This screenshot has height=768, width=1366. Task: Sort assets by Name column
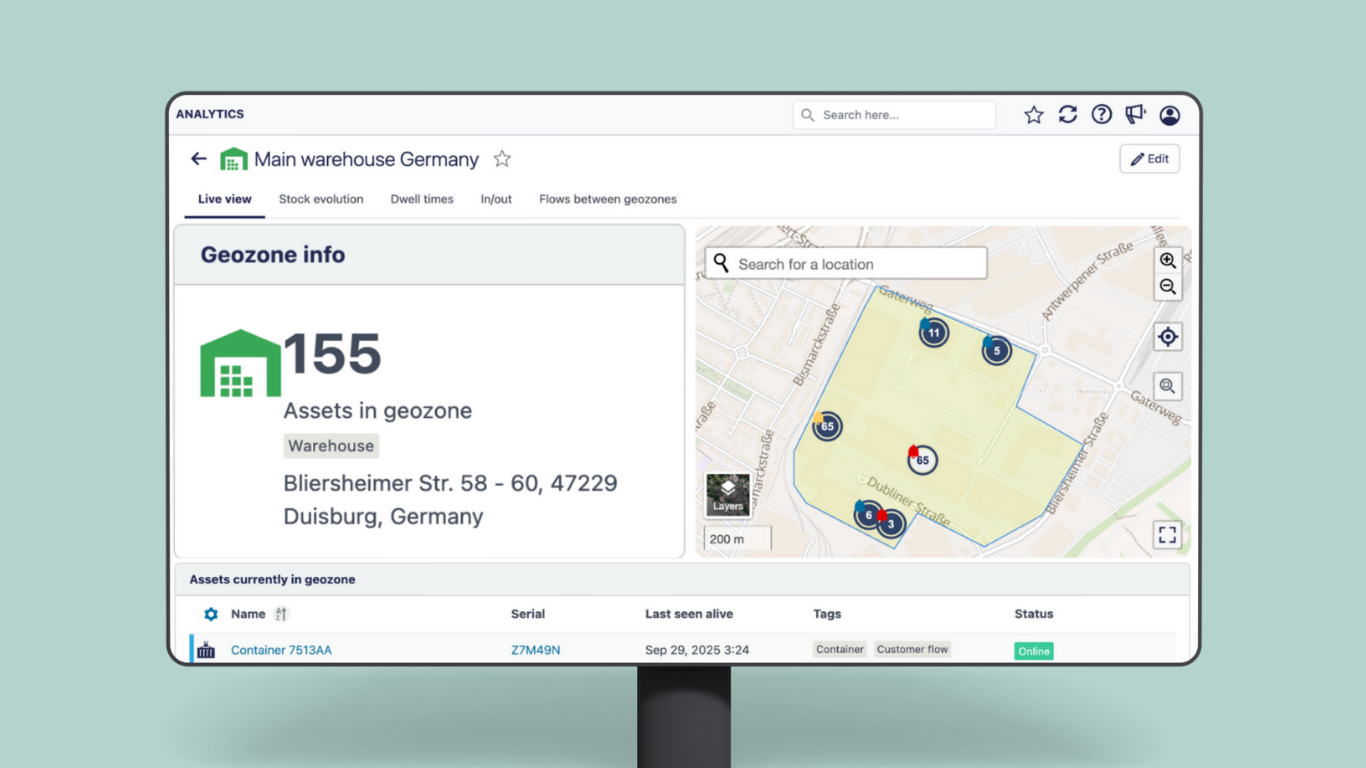point(281,614)
